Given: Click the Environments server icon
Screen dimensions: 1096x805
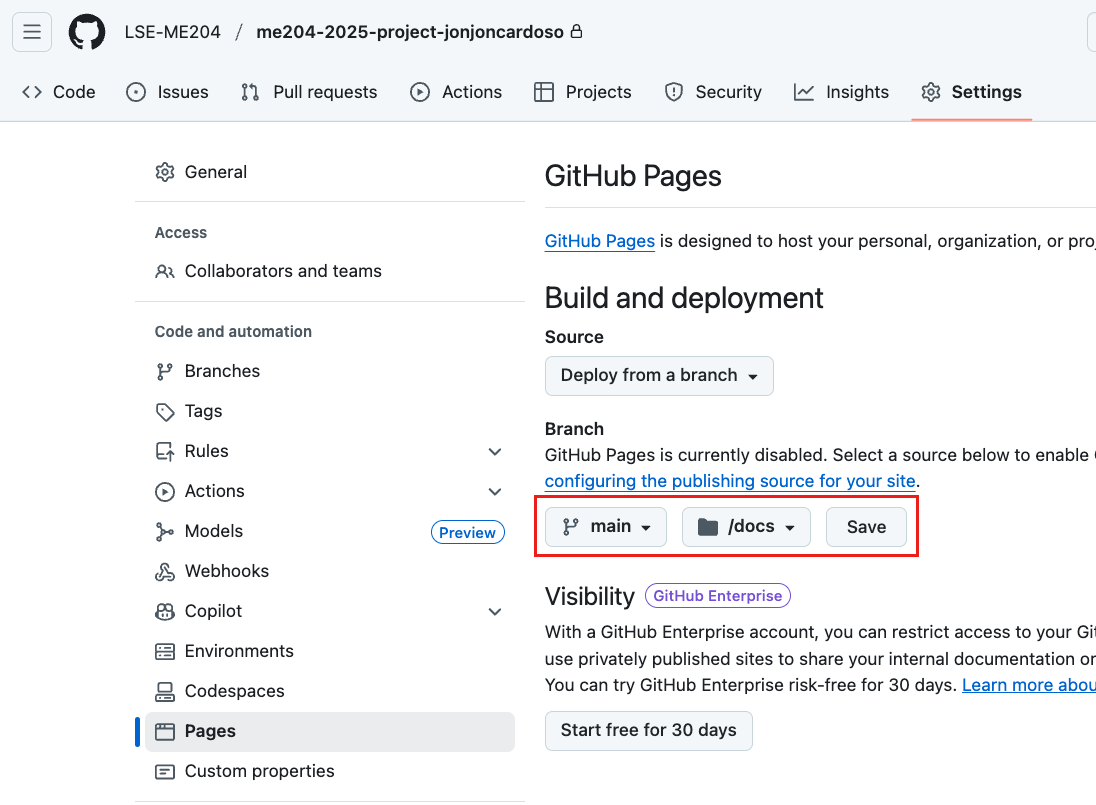Looking at the screenshot, I should pos(165,651).
